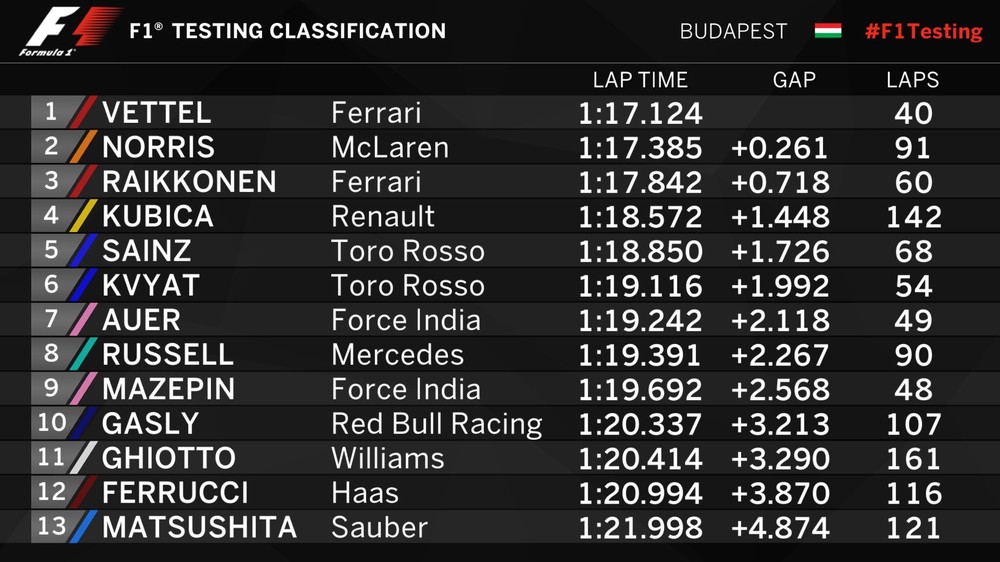Click the LAP TIME column header
1000x562 pixels.
640,80
